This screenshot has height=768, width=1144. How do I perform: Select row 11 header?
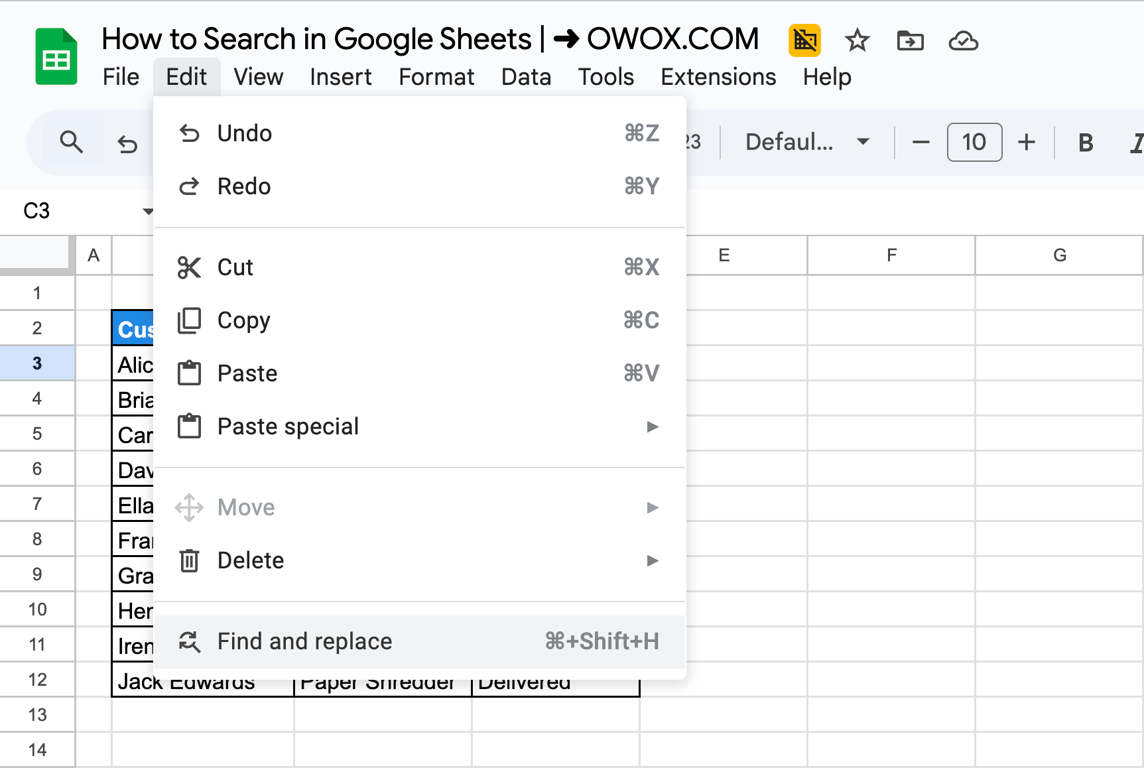(37, 645)
